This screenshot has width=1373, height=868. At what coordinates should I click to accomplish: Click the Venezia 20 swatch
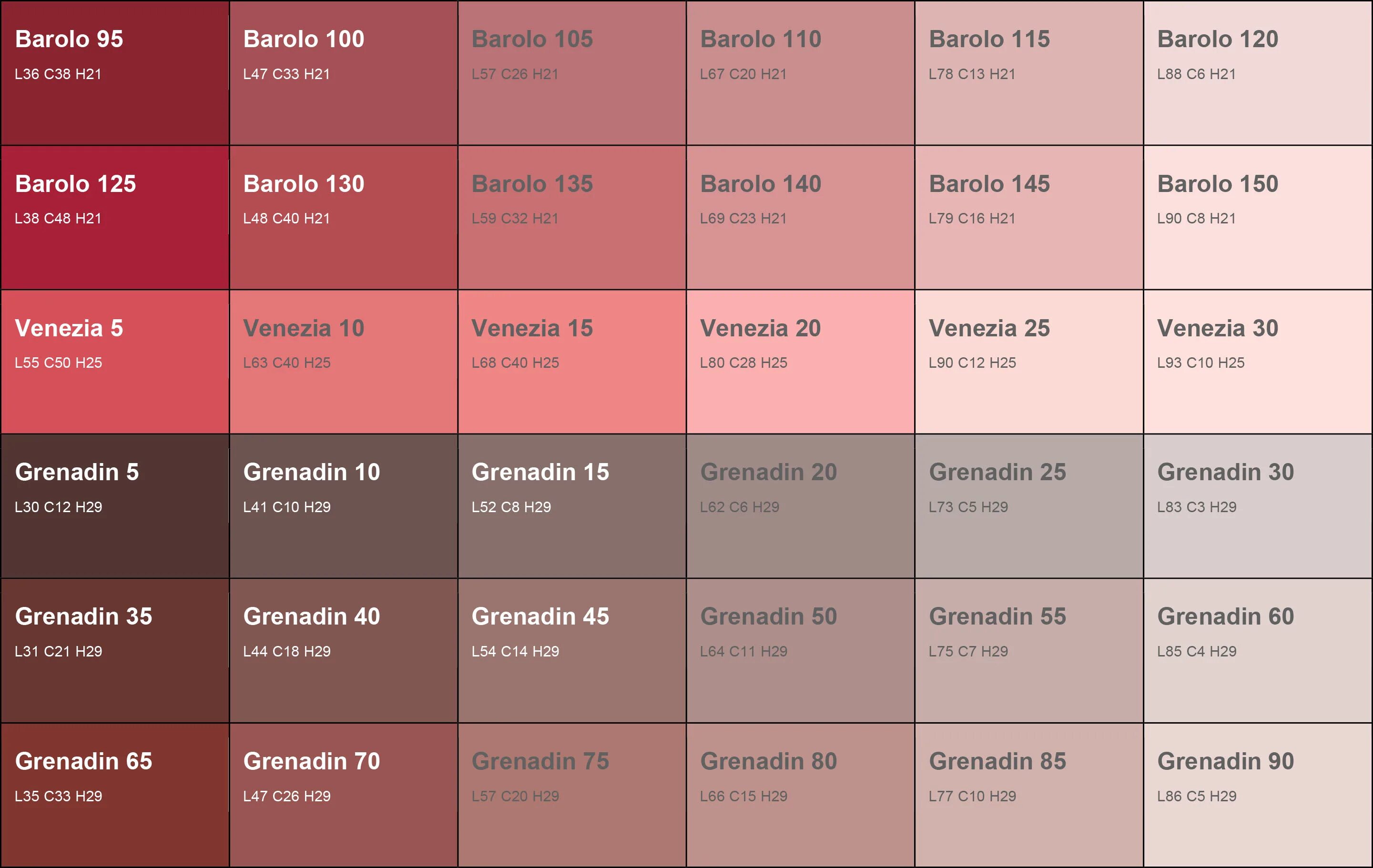coord(801,362)
